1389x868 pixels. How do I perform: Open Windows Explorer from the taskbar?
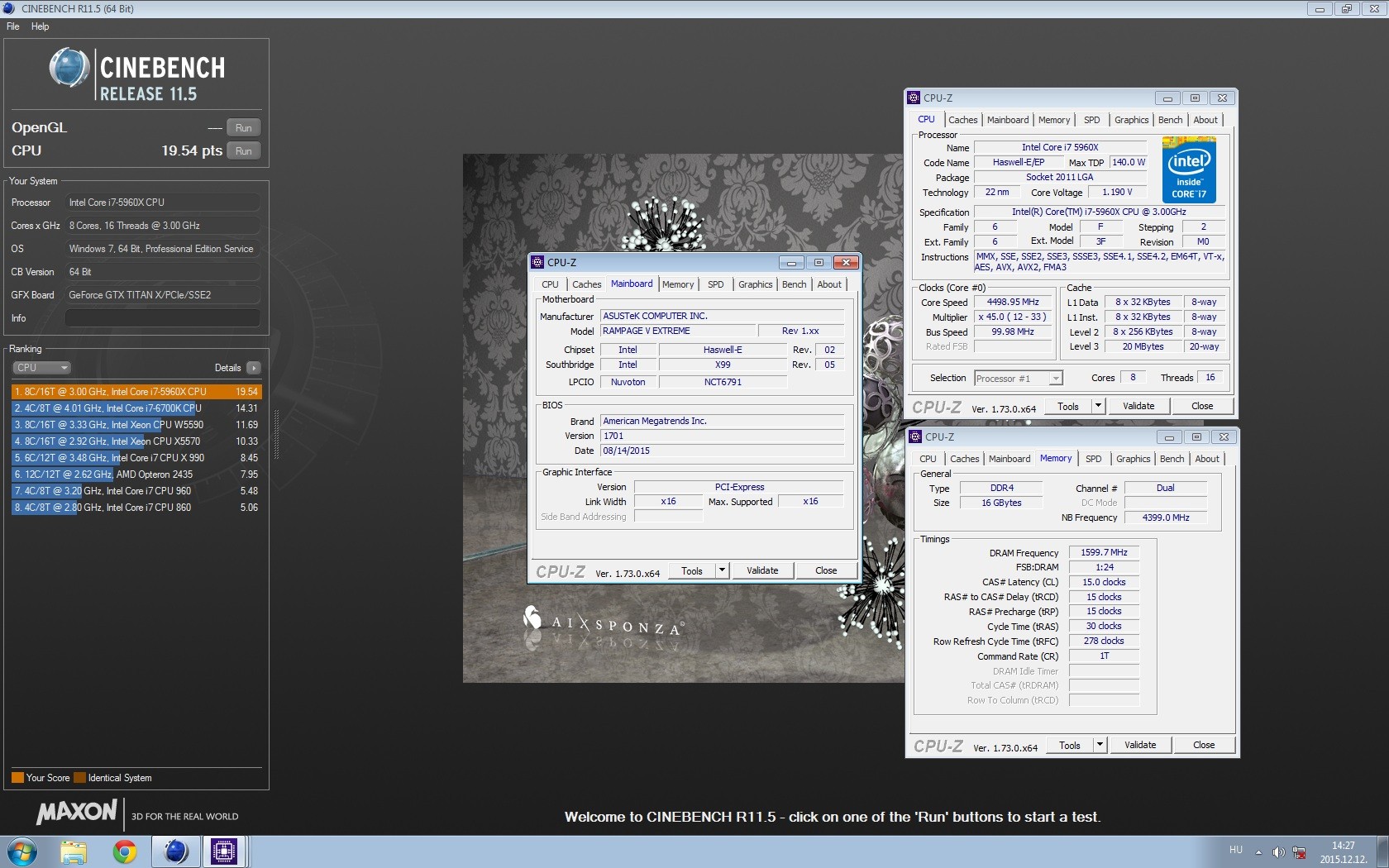pos(74,851)
